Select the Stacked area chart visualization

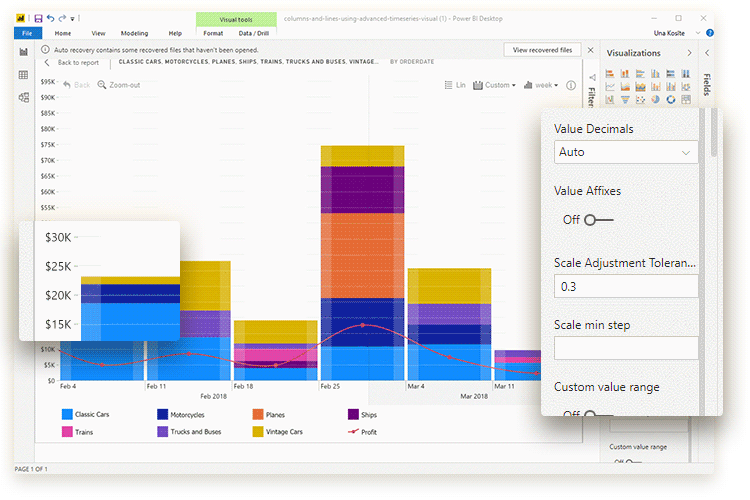click(640, 87)
